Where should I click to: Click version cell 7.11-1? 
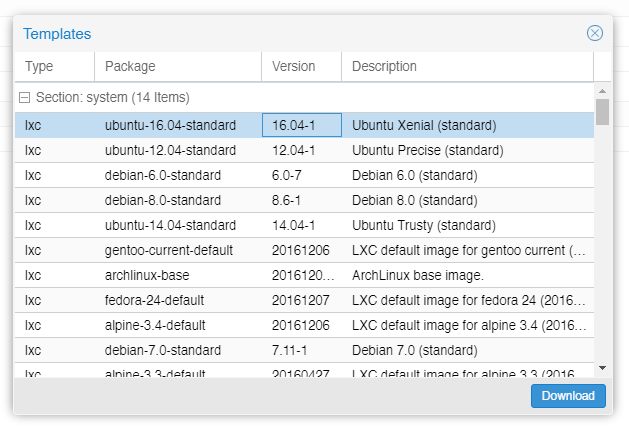[x=302, y=350]
